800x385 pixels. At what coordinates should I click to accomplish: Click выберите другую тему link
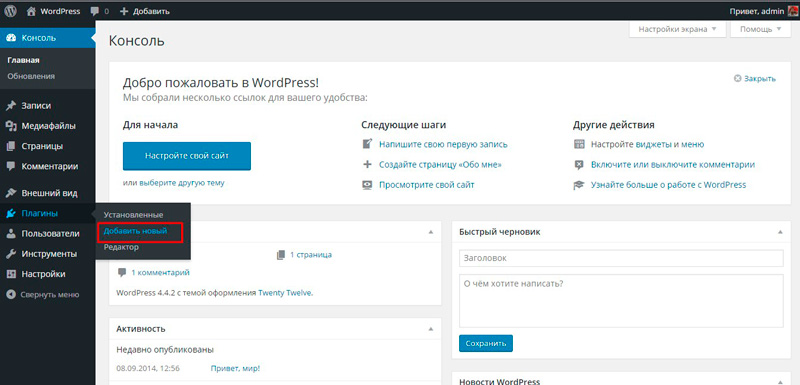click(182, 183)
